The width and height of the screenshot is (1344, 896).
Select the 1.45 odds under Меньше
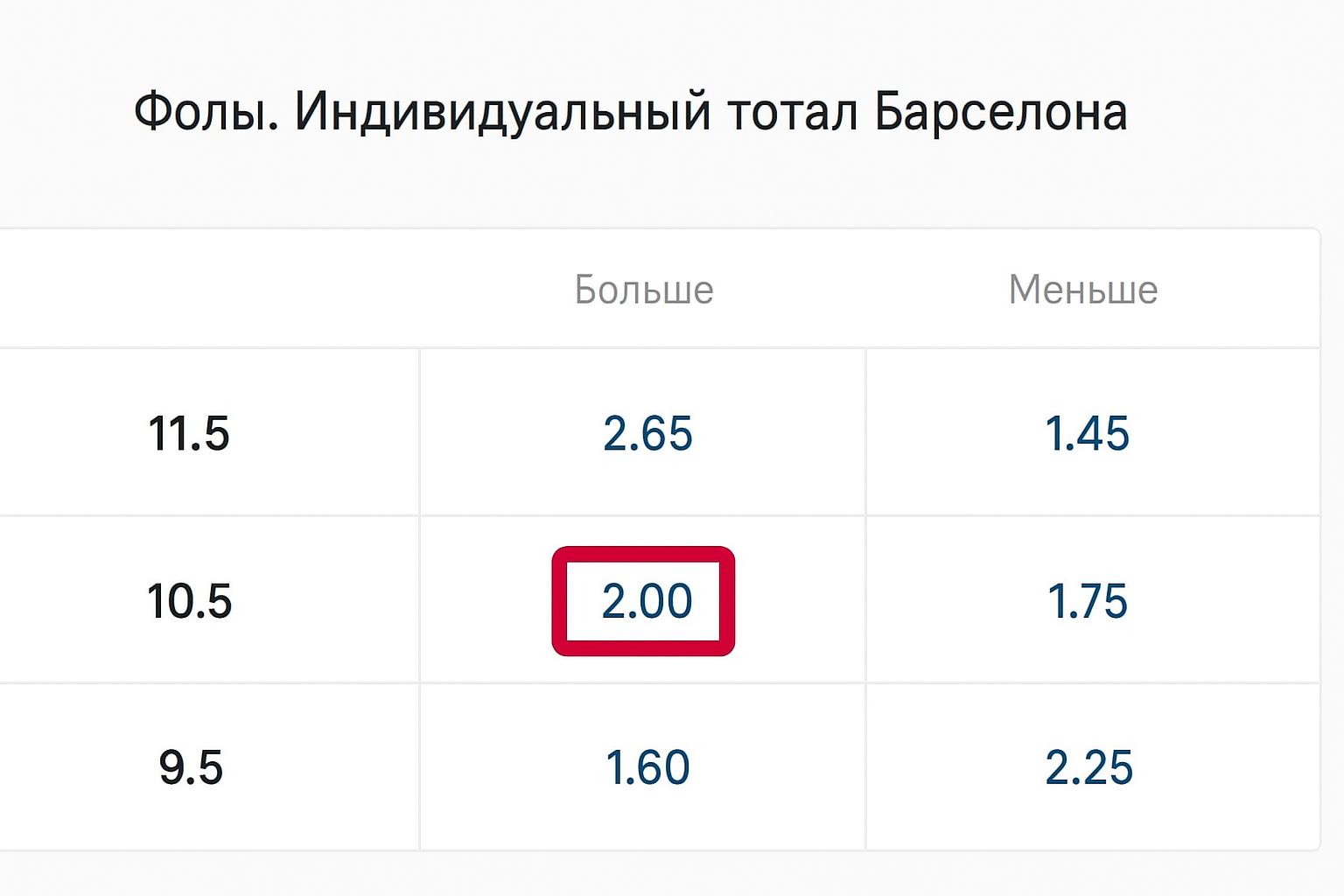pos(1088,434)
